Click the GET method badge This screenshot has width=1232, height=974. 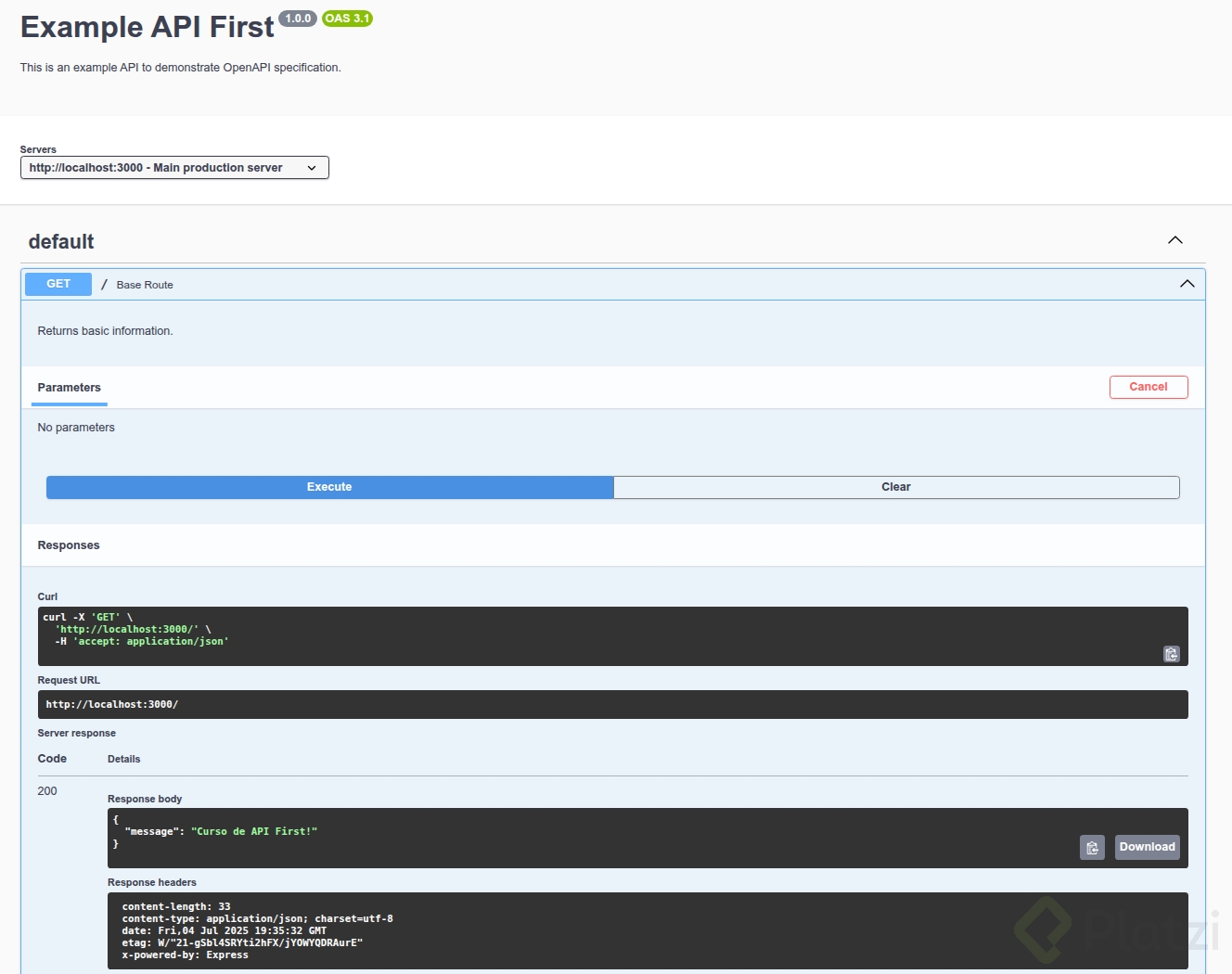(x=58, y=284)
